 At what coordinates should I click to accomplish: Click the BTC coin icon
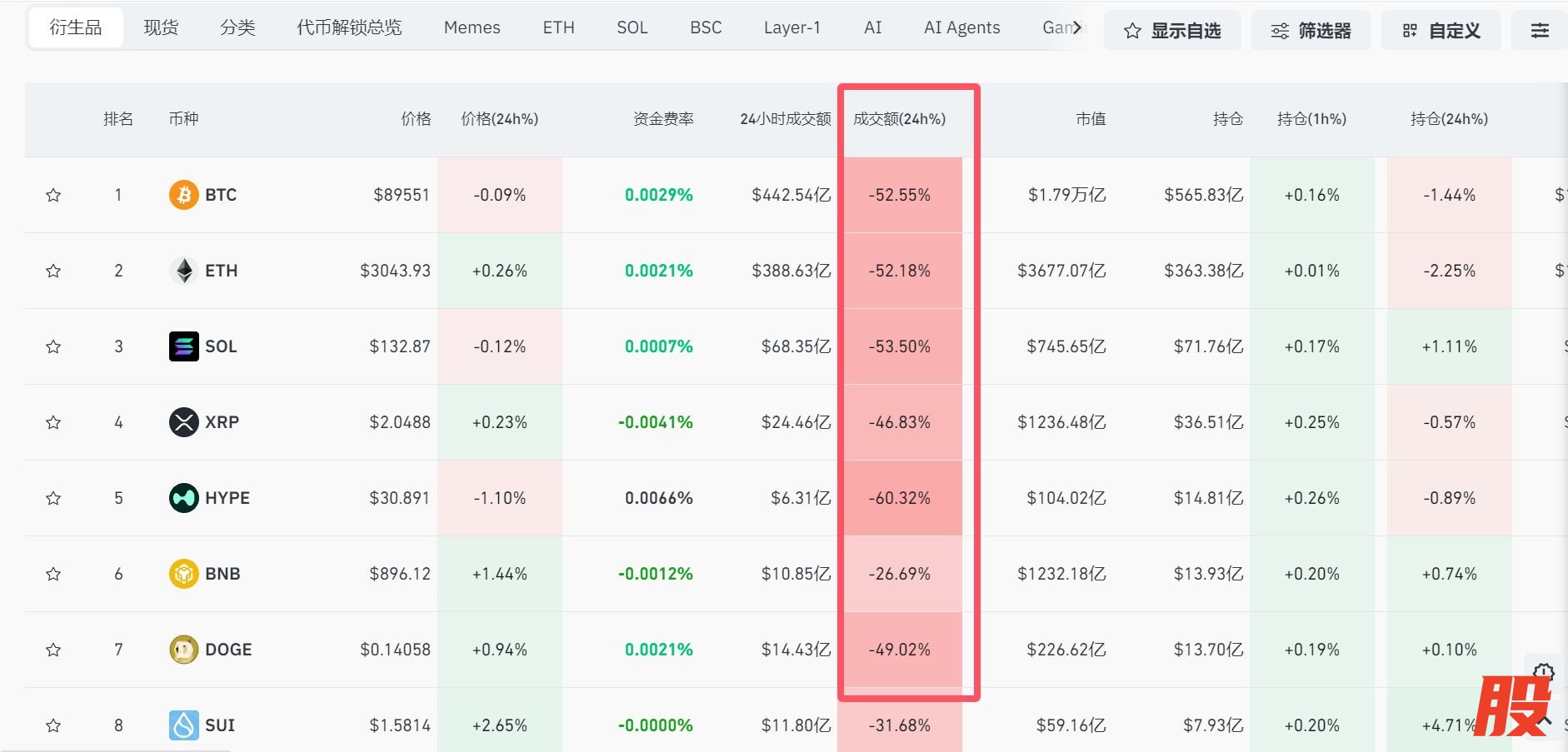click(183, 195)
